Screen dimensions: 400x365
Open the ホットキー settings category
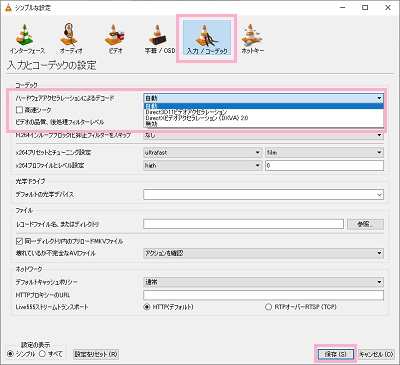pos(252,39)
